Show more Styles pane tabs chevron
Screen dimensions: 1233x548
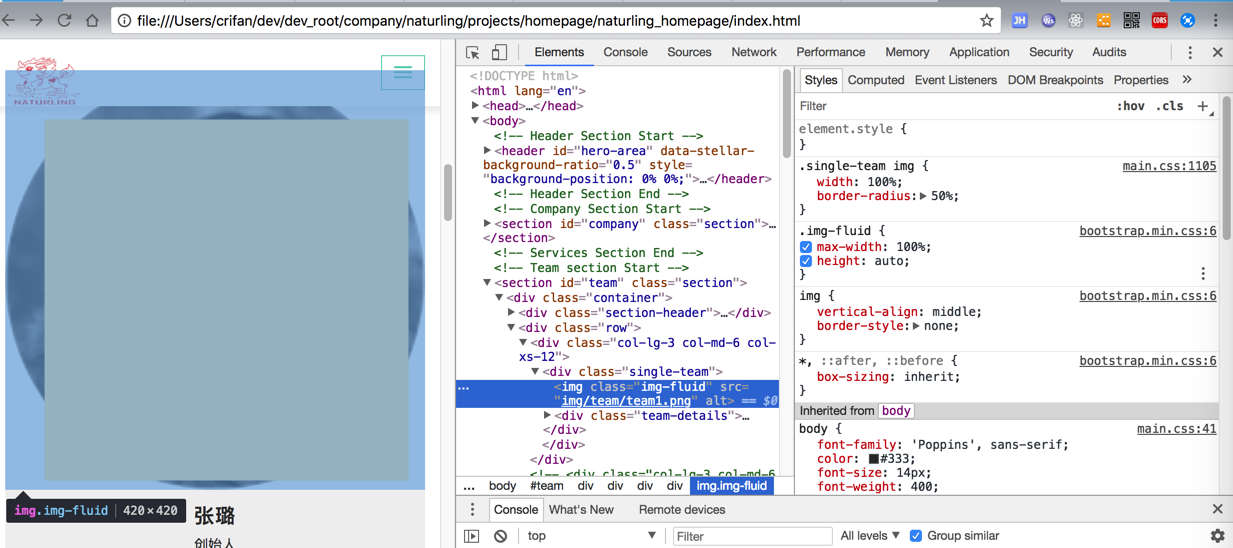click(x=1187, y=80)
